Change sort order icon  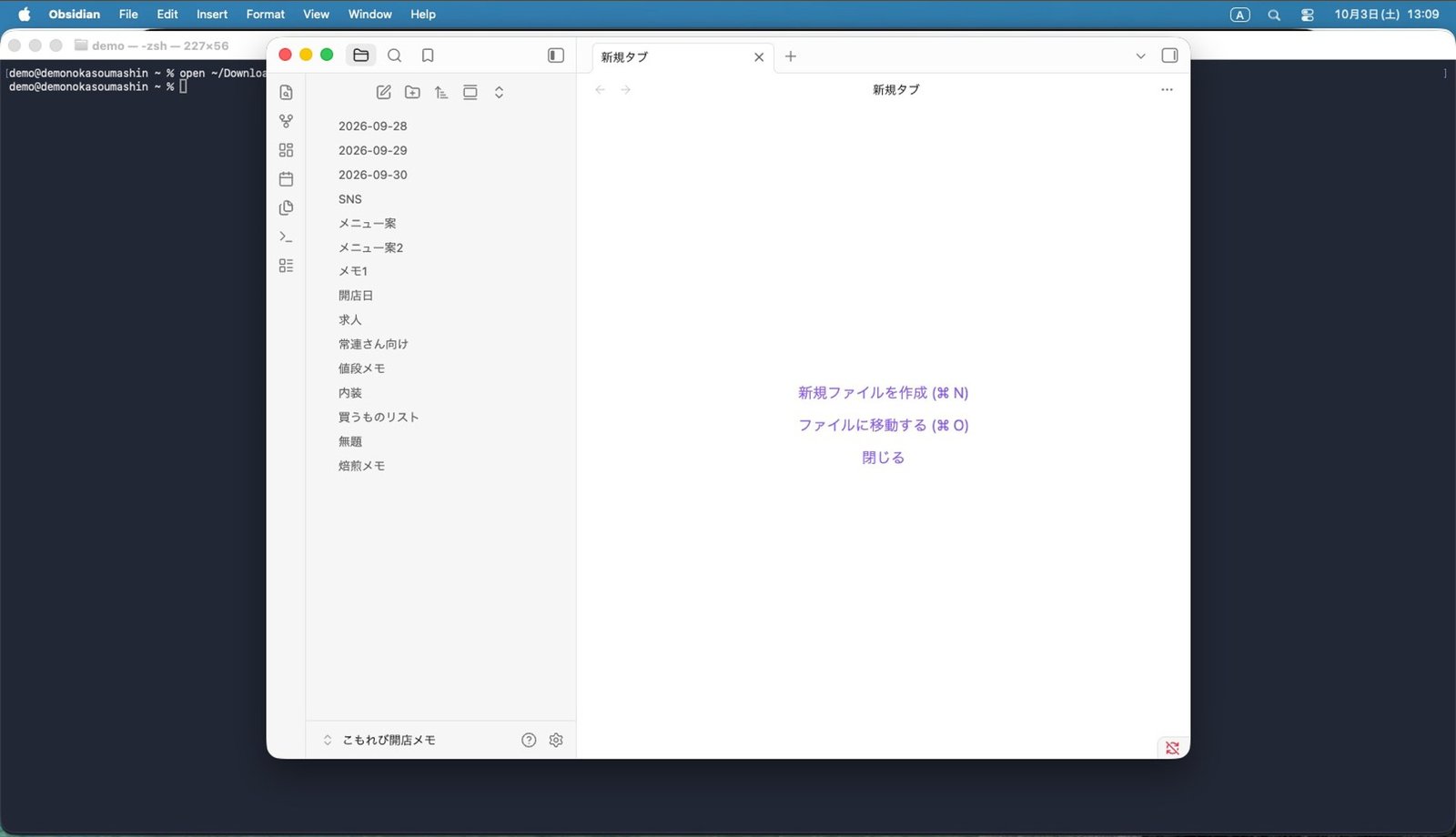tap(441, 92)
